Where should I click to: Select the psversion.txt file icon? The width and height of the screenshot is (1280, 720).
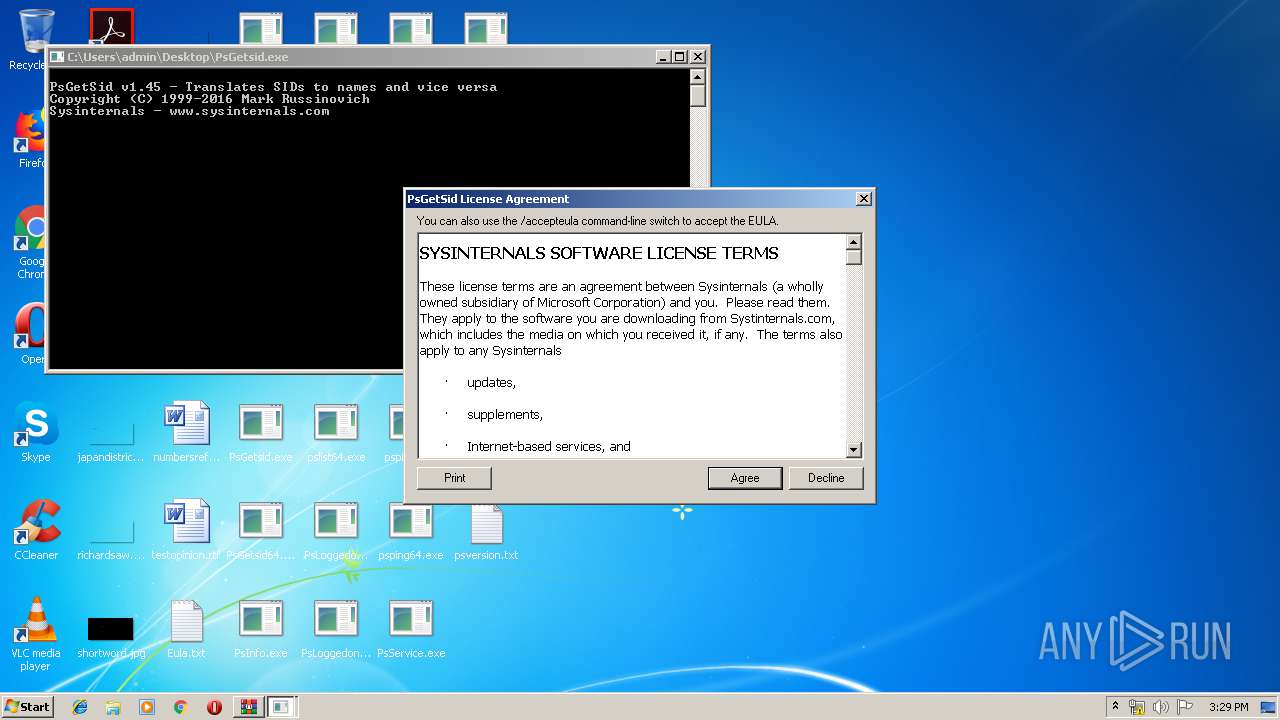486,530
